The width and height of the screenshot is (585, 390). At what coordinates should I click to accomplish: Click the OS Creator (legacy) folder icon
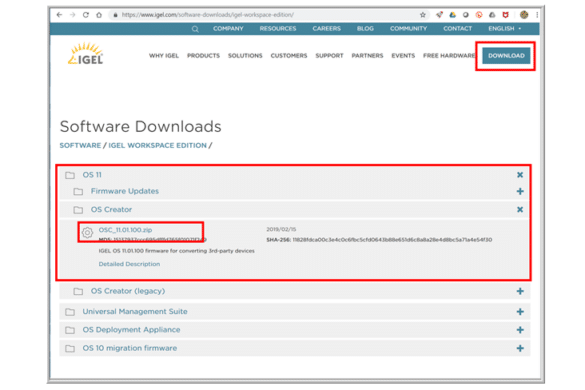click(x=78, y=291)
